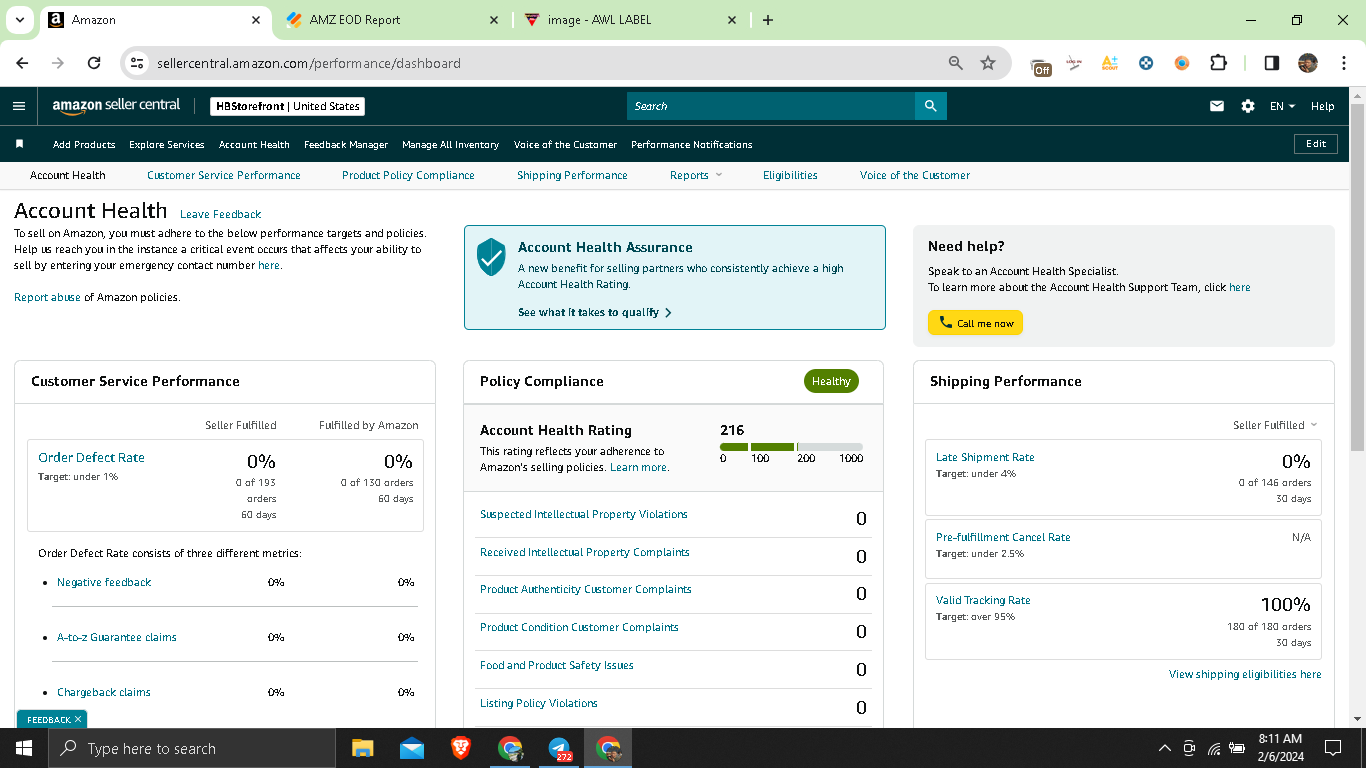The image size is (1366, 768).
Task: Open Feedback Manager shortcut
Action: point(346,144)
